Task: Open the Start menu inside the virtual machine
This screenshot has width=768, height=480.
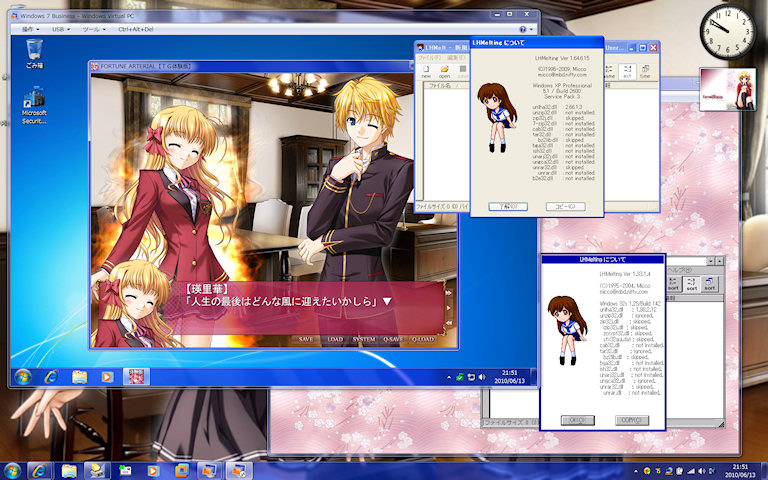Action: [x=23, y=377]
